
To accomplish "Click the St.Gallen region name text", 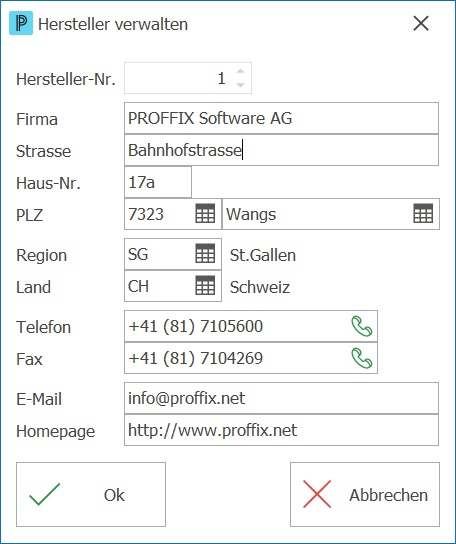I will point(263,255).
